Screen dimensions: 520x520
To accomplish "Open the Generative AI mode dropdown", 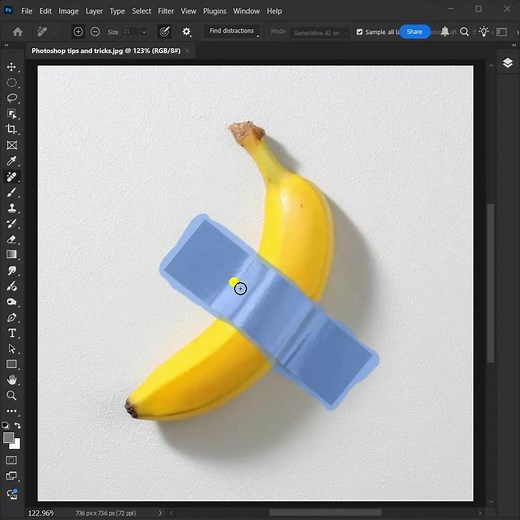I will (319, 33).
